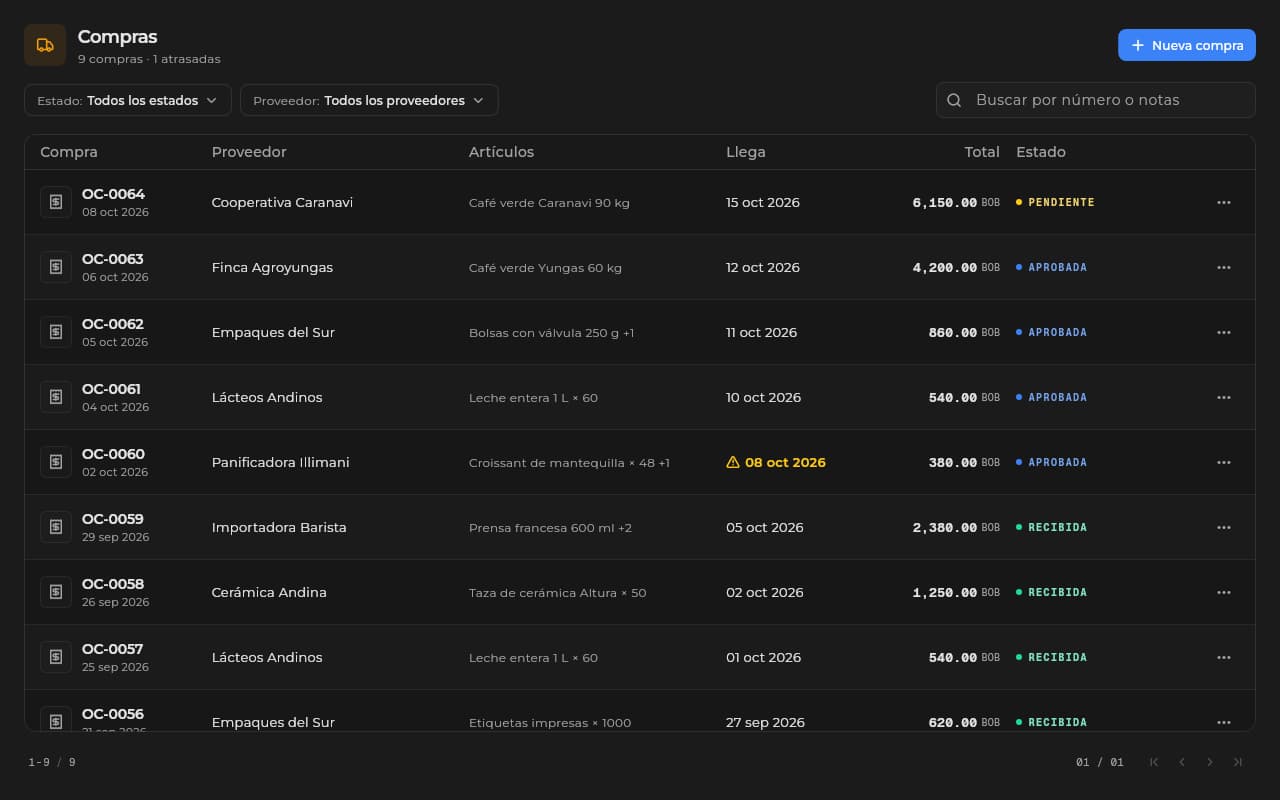This screenshot has width=1280, height=800.
Task: Open row actions menu for OC-0062
Action: [1223, 332]
